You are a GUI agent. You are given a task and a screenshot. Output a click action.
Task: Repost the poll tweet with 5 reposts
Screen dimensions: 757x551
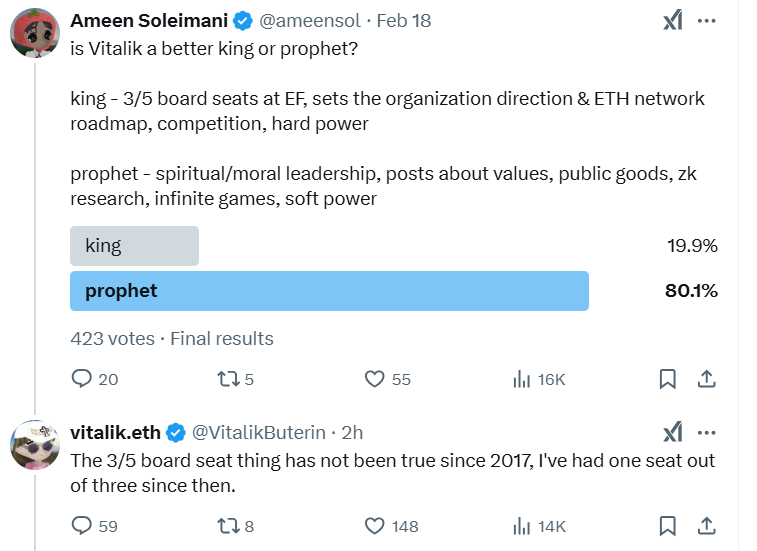228,379
